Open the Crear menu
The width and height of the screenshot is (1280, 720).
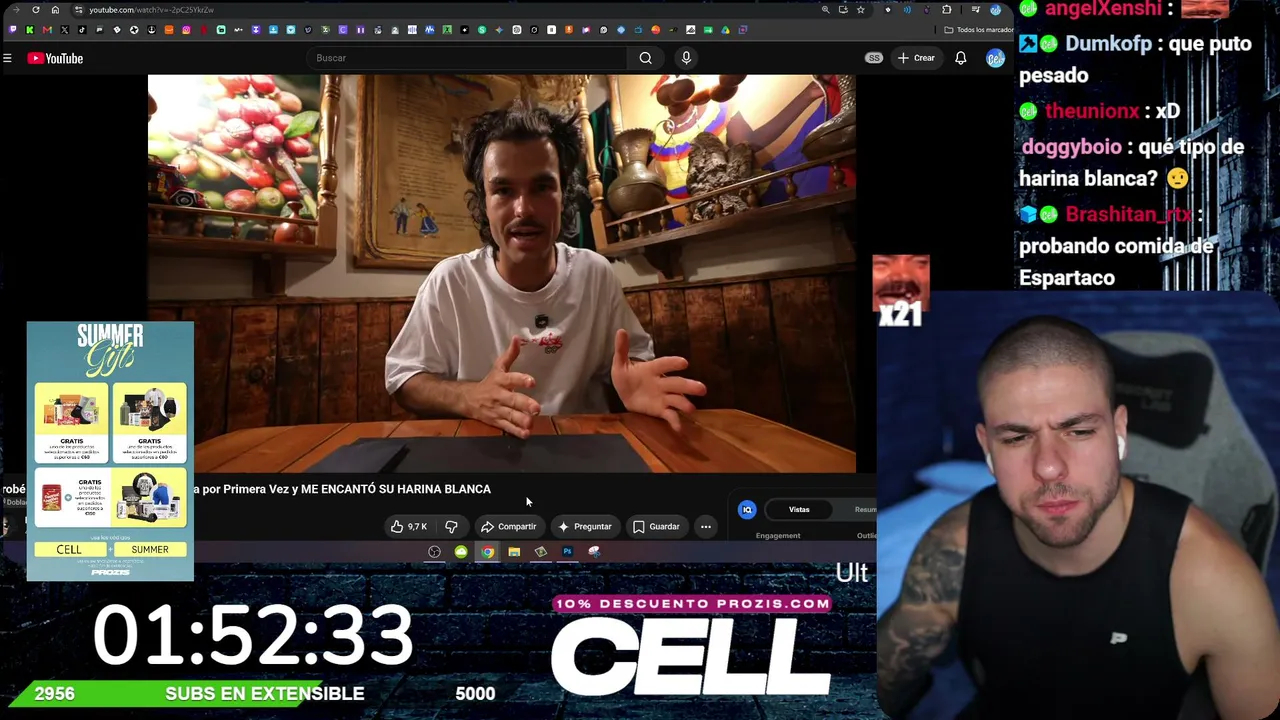(916, 58)
